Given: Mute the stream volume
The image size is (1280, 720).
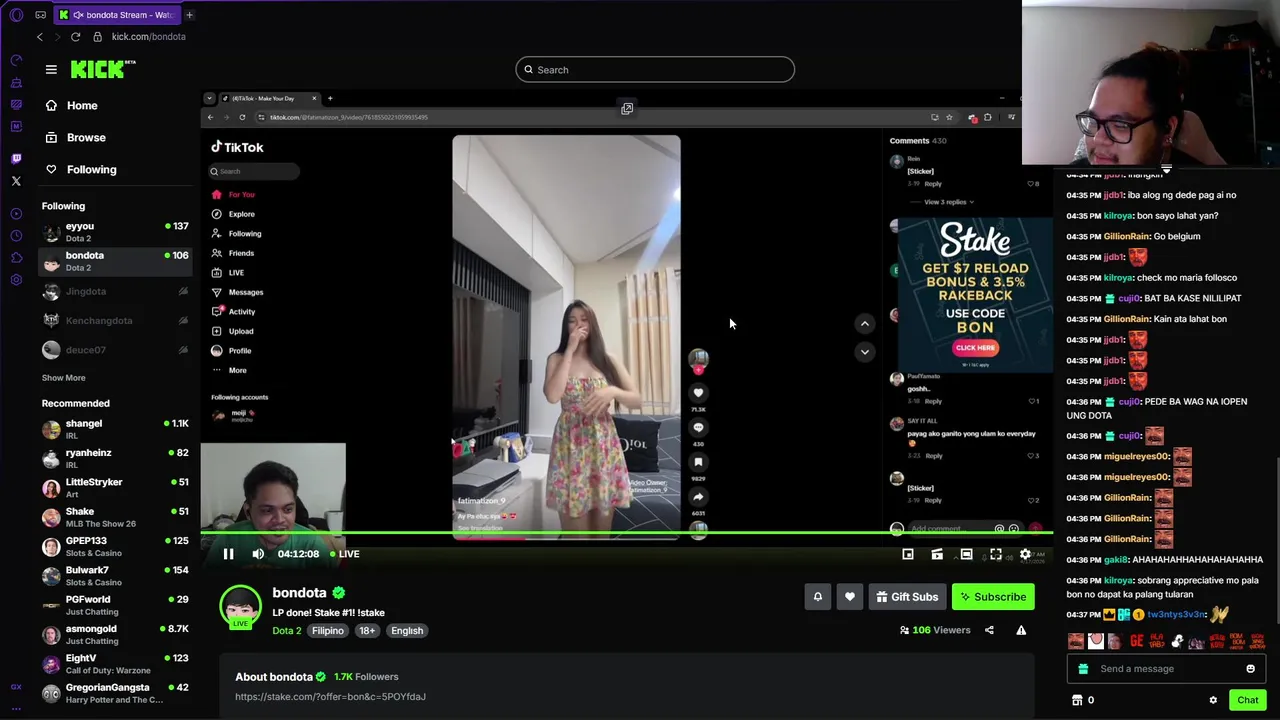Looking at the screenshot, I should 258,554.
